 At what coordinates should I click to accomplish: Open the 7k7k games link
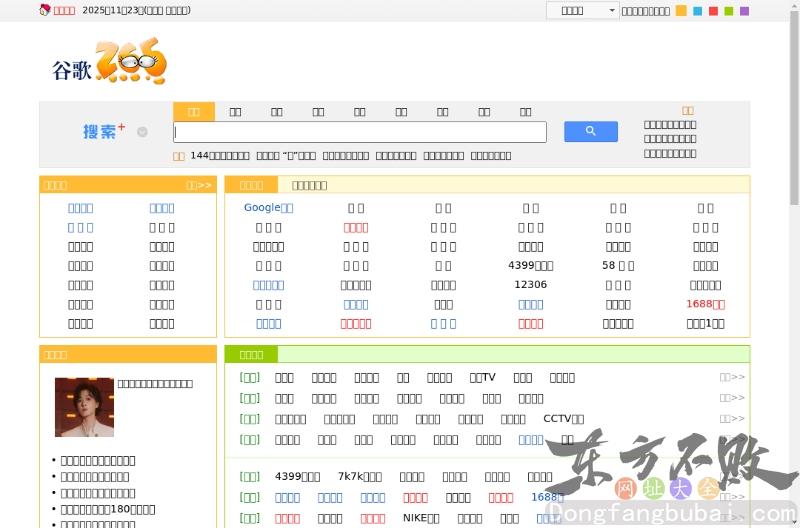pos(360,476)
